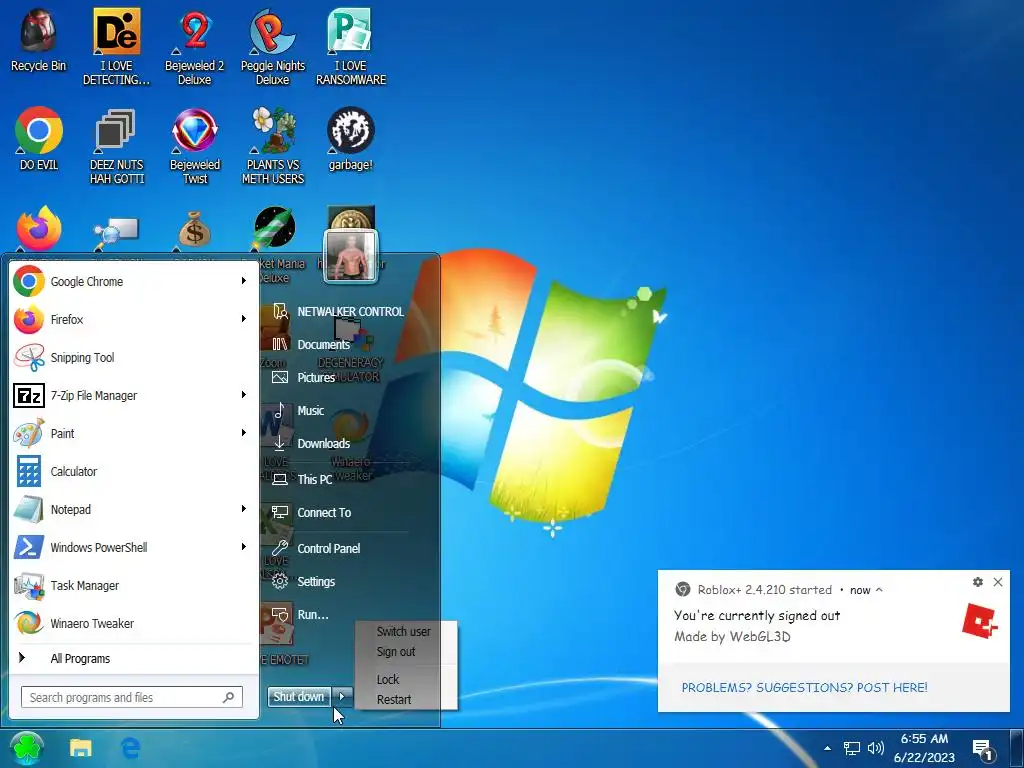The width and height of the screenshot is (1024, 768).
Task: Open the Recycle Bin desktop icon
Action: 39,39
